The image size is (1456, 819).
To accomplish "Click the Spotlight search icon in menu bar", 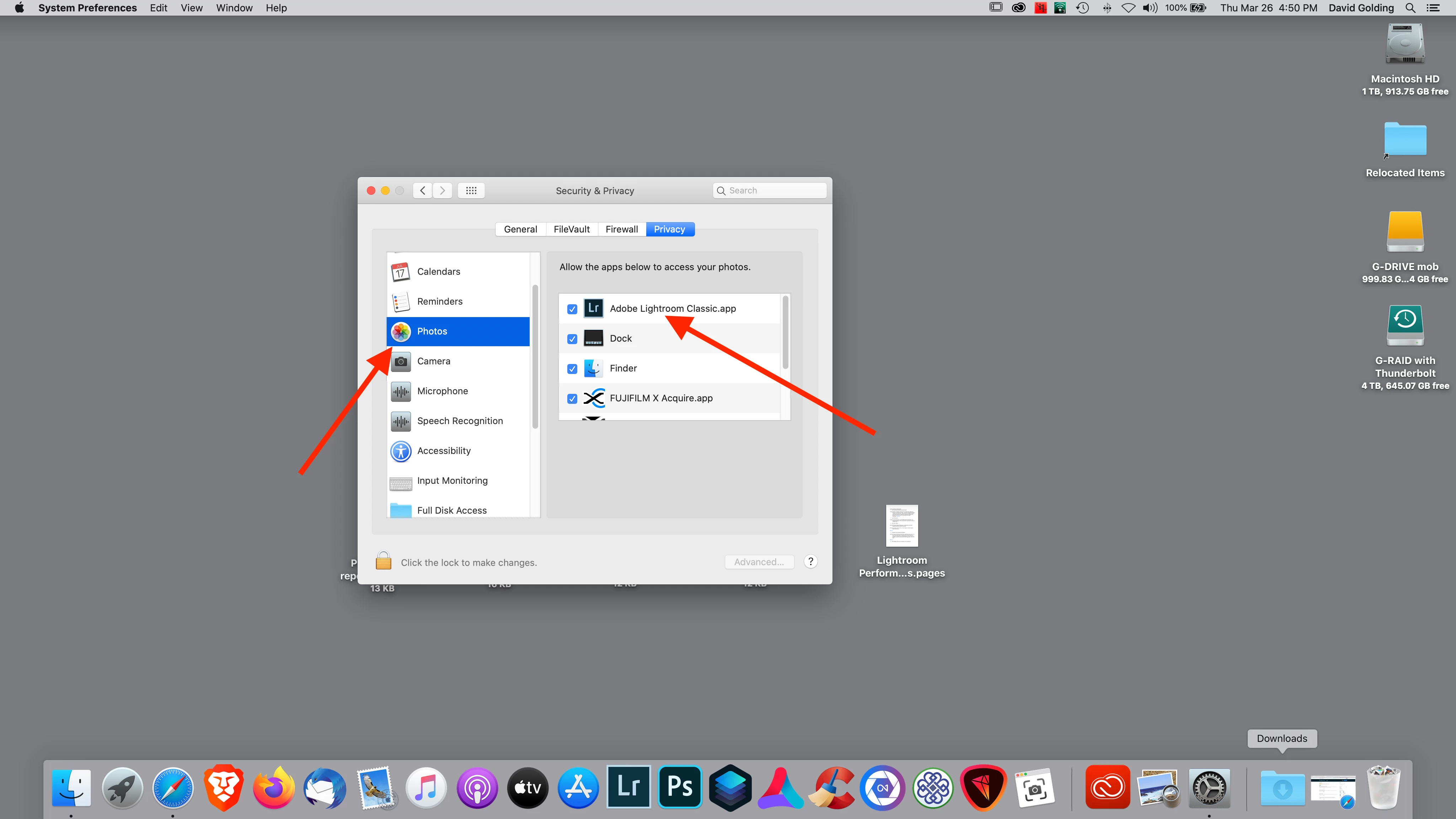I will pyautogui.click(x=1410, y=8).
